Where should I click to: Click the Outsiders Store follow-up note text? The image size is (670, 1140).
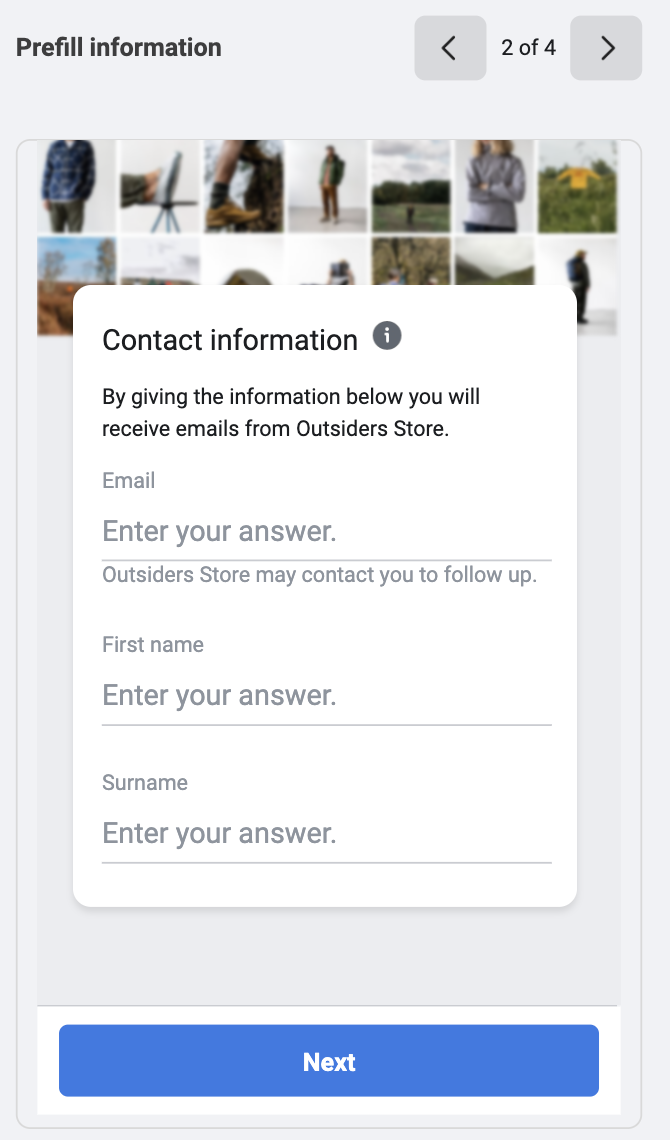[319, 576]
